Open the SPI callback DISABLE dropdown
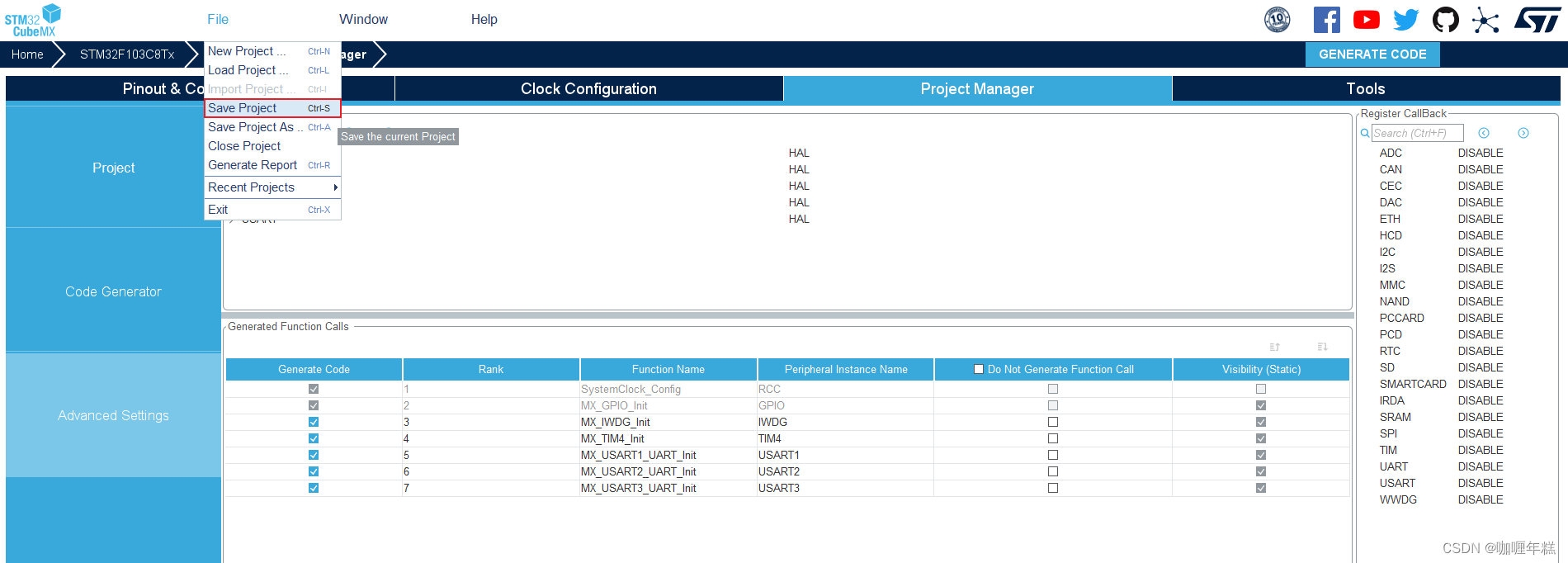The image size is (1568, 563). 1481,433
